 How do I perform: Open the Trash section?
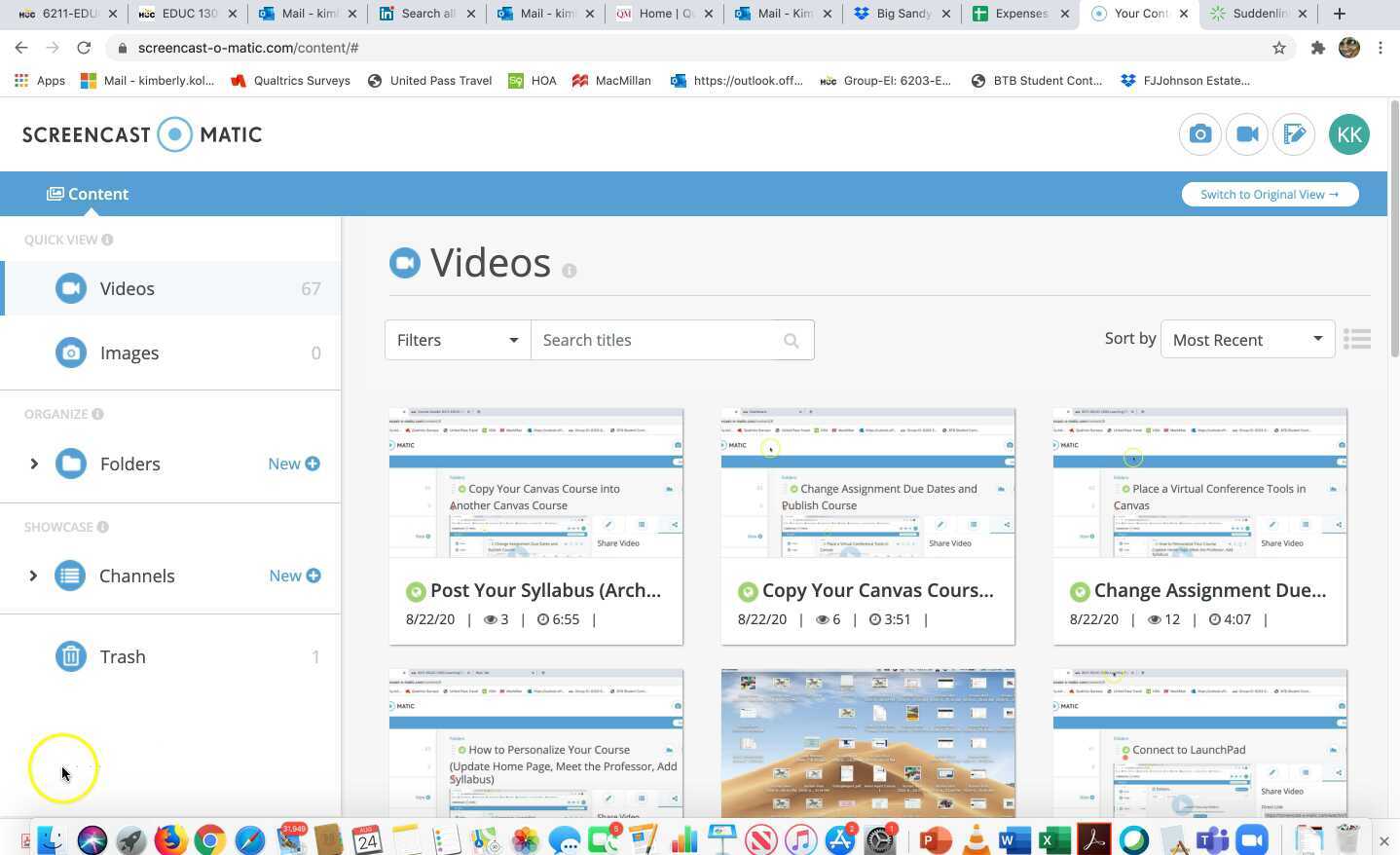click(x=123, y=656)
